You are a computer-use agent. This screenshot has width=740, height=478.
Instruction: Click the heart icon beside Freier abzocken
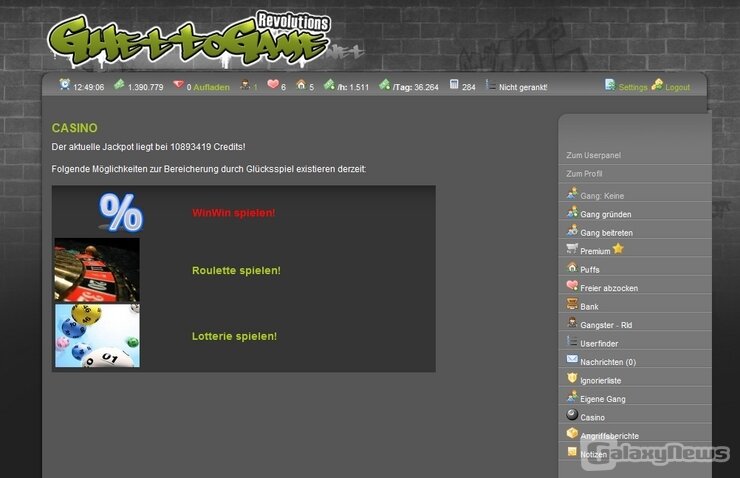(x=572, y=285)
